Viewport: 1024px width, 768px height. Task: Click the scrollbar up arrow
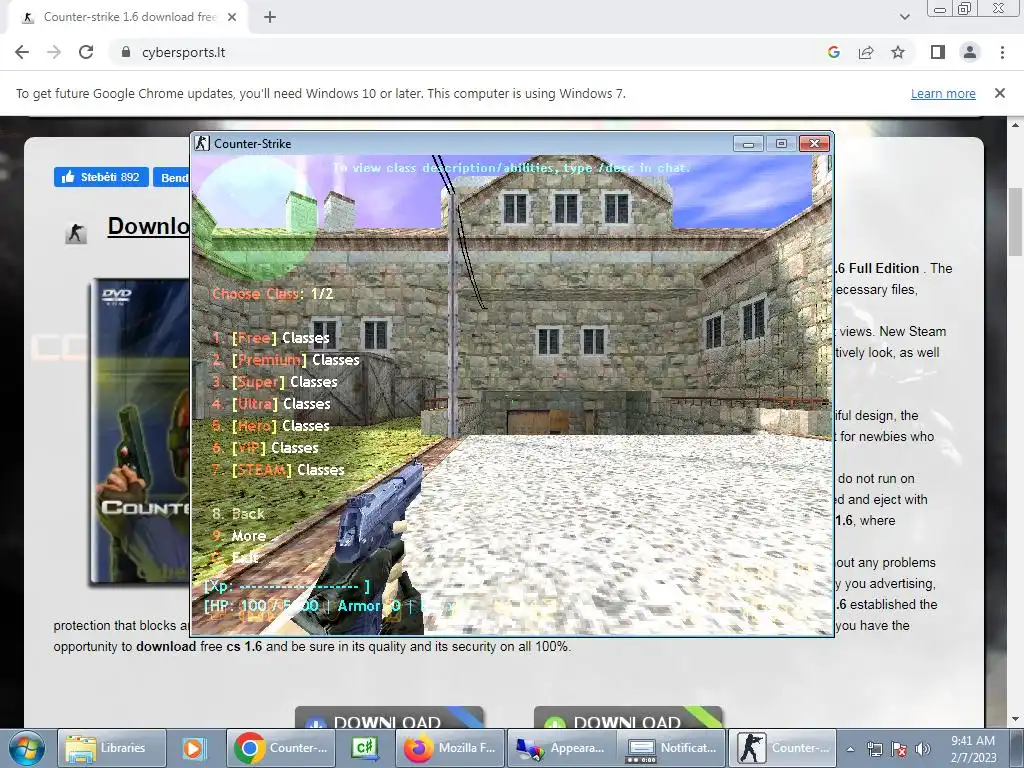coord(1015,124)
